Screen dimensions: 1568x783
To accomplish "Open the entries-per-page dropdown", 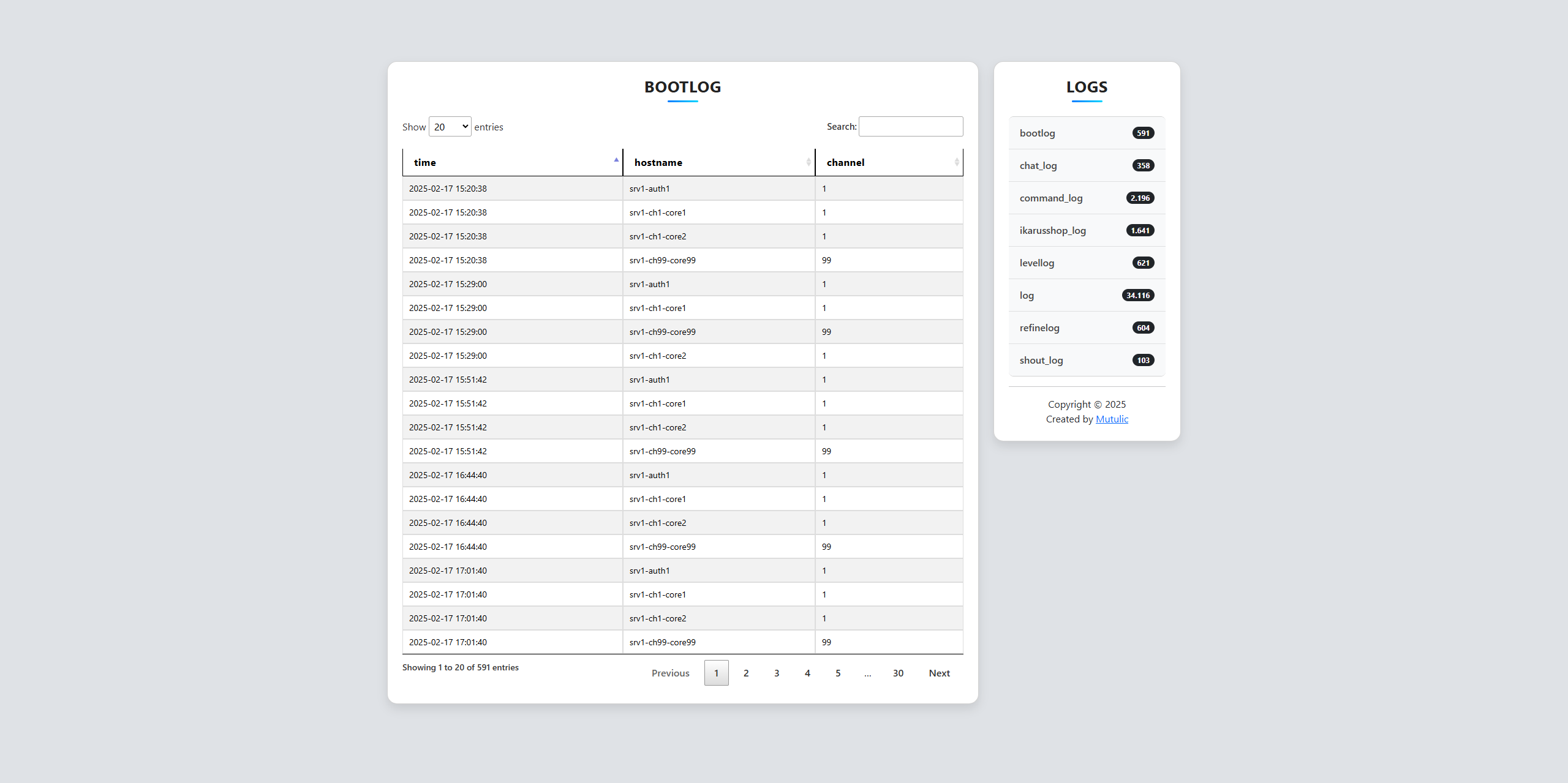I will pos(450,127).
